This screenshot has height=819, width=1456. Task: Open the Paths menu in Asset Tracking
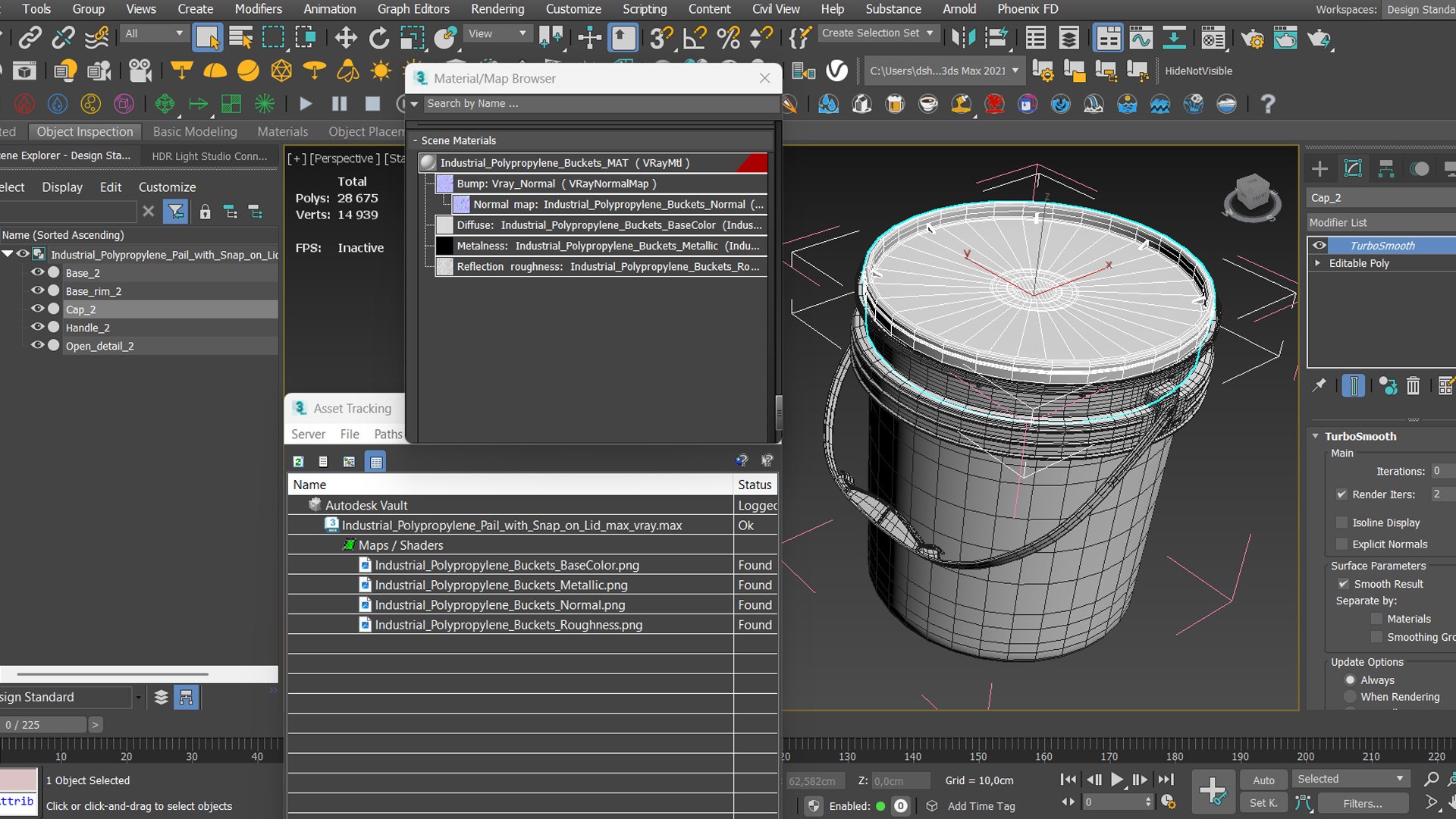(388, 434)
